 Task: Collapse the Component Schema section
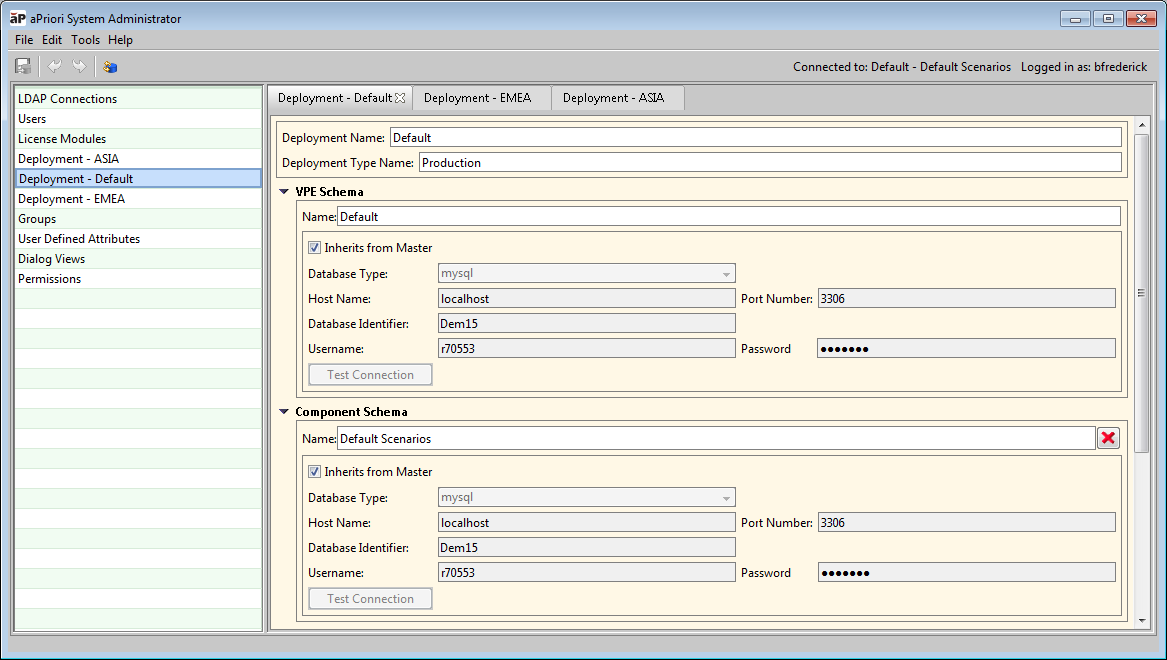click(284, 411)
